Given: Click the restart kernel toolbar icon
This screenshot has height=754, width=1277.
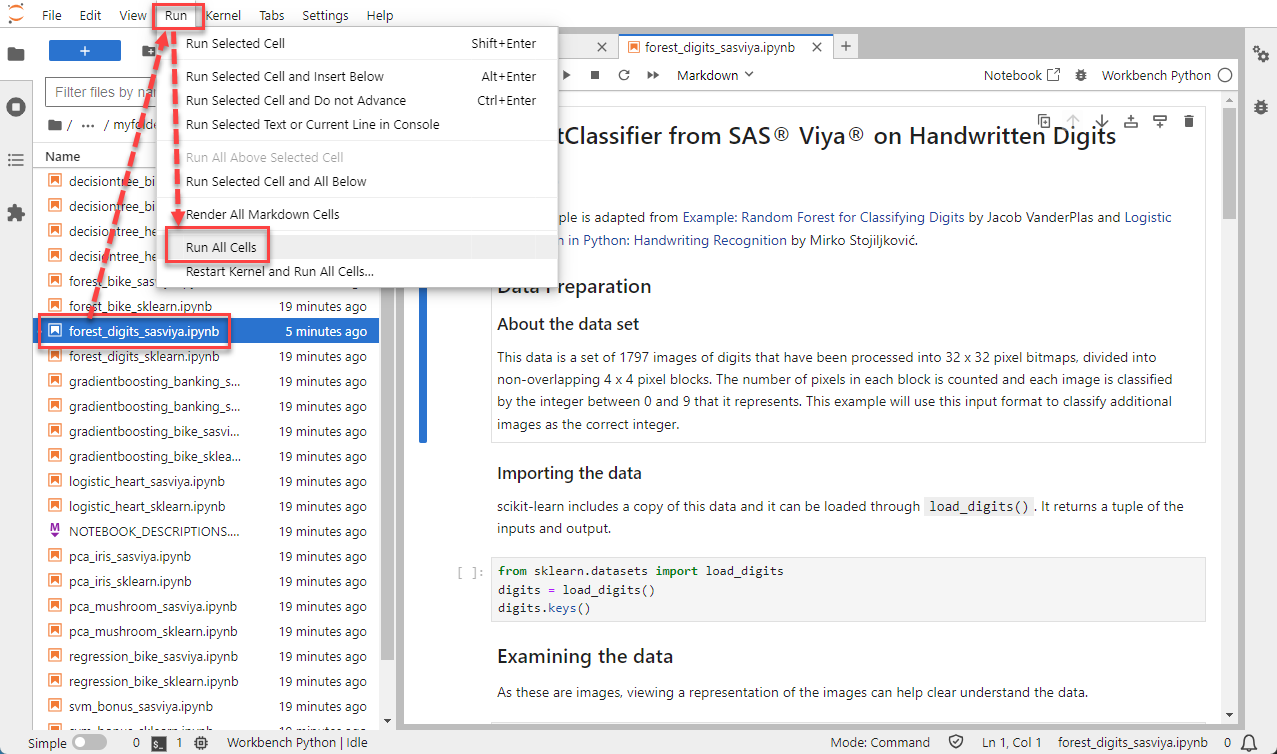Looking at the screenshot, I should coord(624,75).
